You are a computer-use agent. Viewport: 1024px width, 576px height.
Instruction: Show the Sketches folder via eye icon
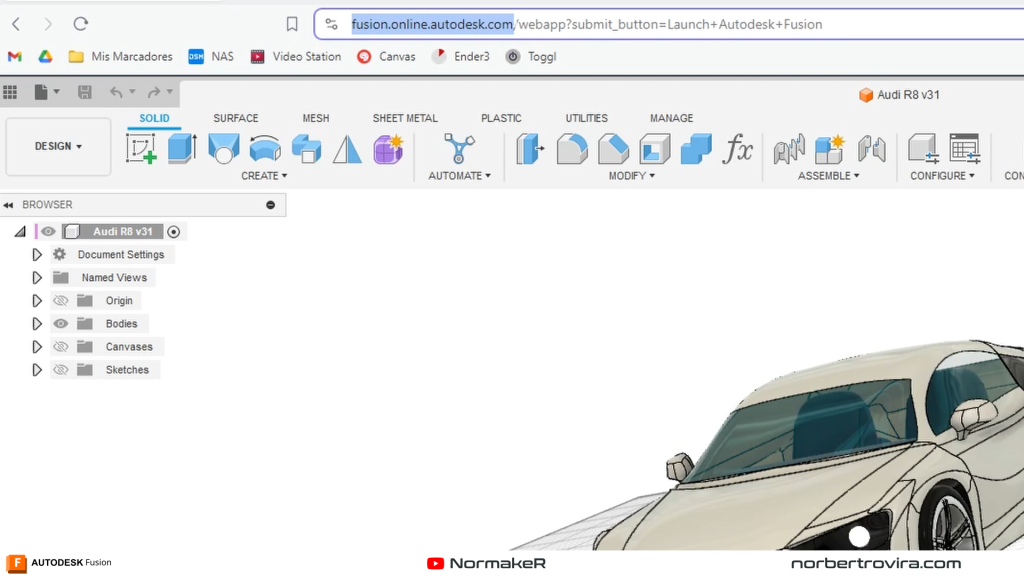61,370
